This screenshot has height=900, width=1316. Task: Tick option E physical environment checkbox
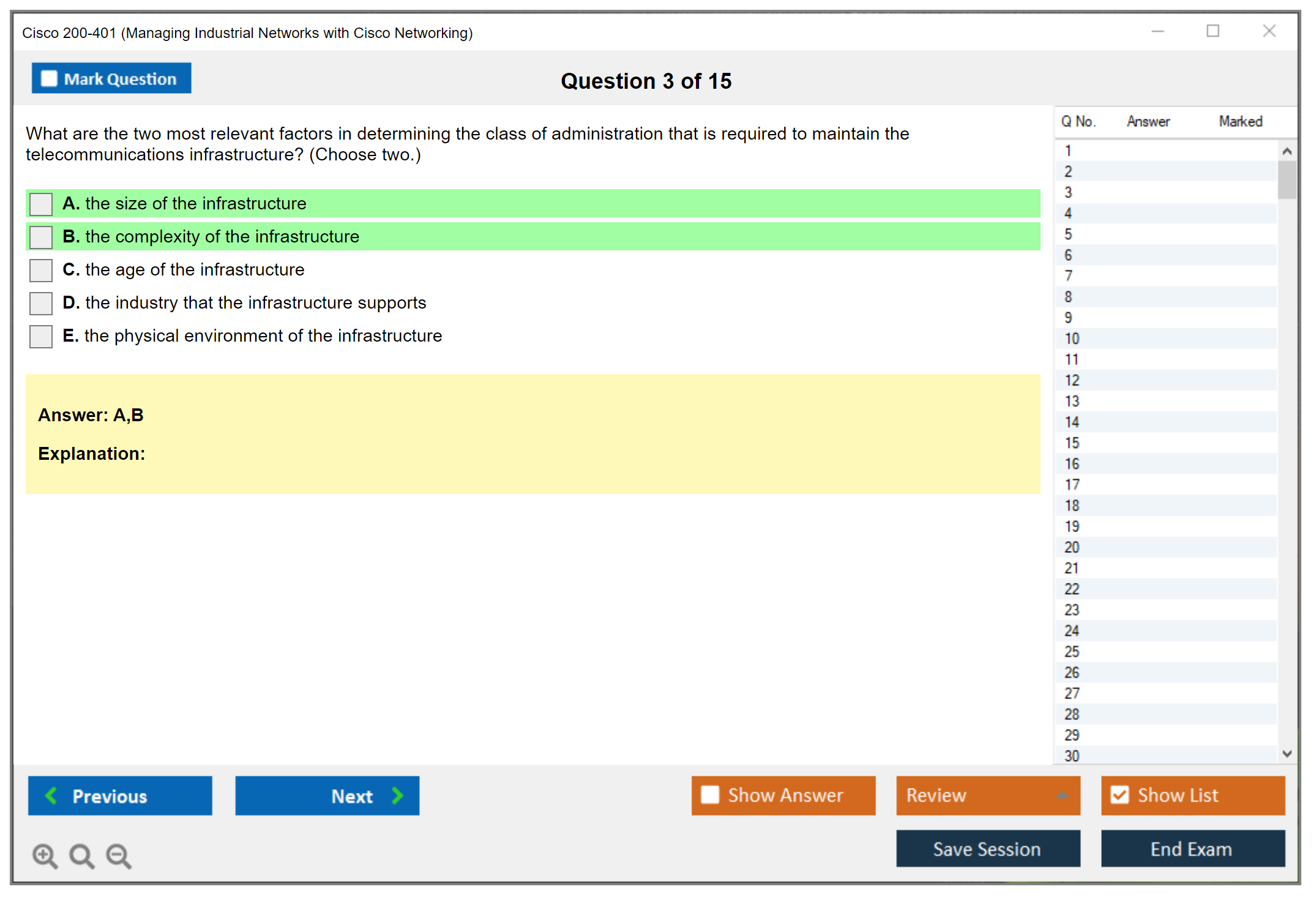coord(41,336)
